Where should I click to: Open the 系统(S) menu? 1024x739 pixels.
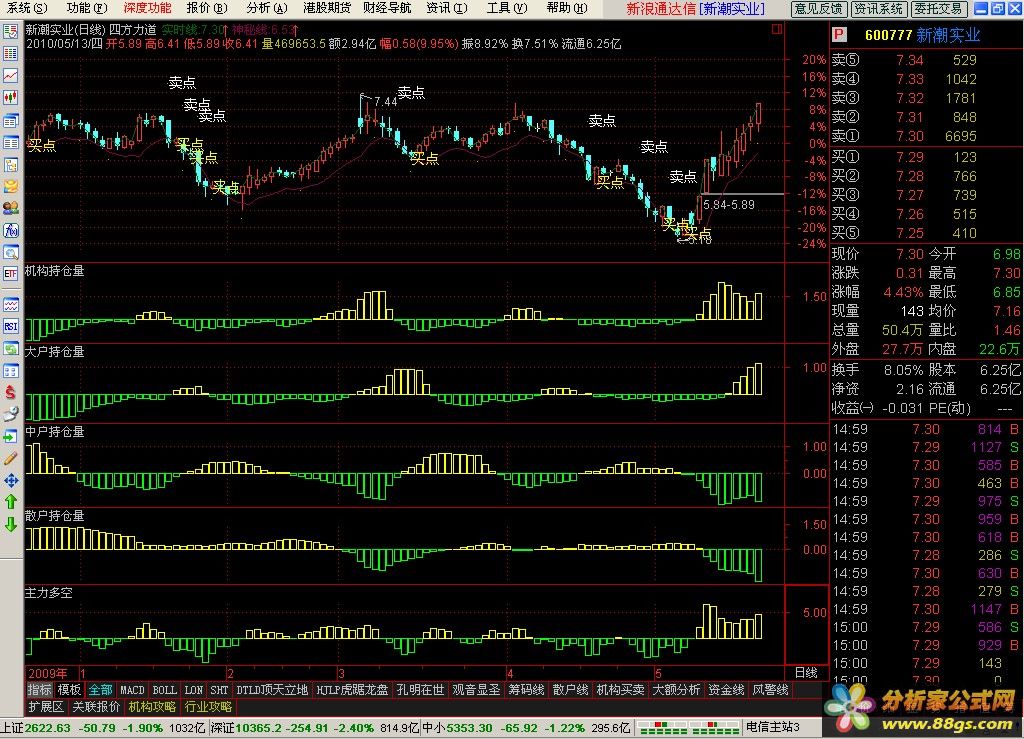27,8
